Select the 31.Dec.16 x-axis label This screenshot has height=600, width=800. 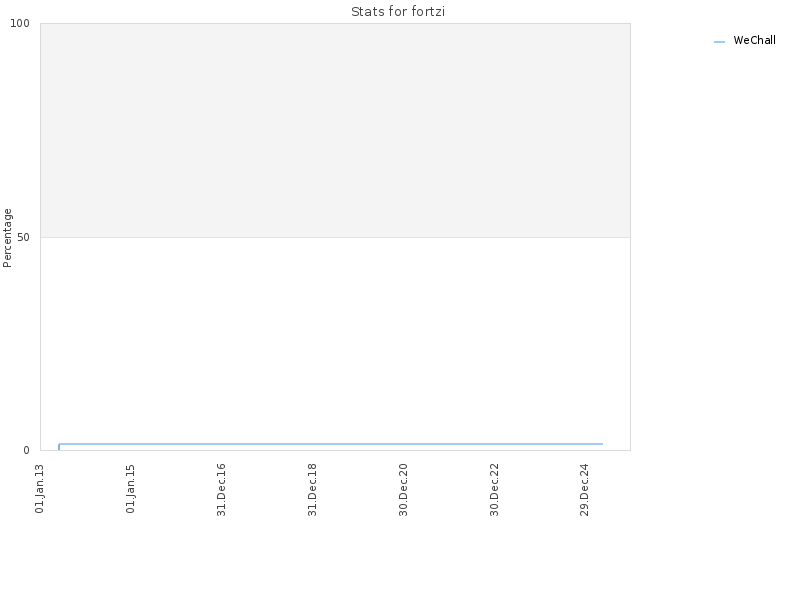pos(221,489)
